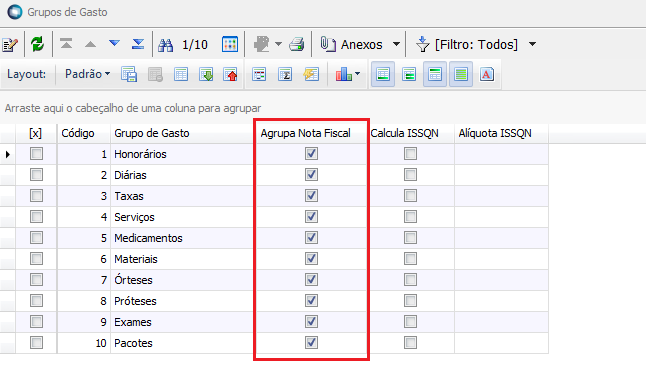This screenshot has height=382, width=646.
Task: Click the sigma summary footer icon
Action: point(285,75)
